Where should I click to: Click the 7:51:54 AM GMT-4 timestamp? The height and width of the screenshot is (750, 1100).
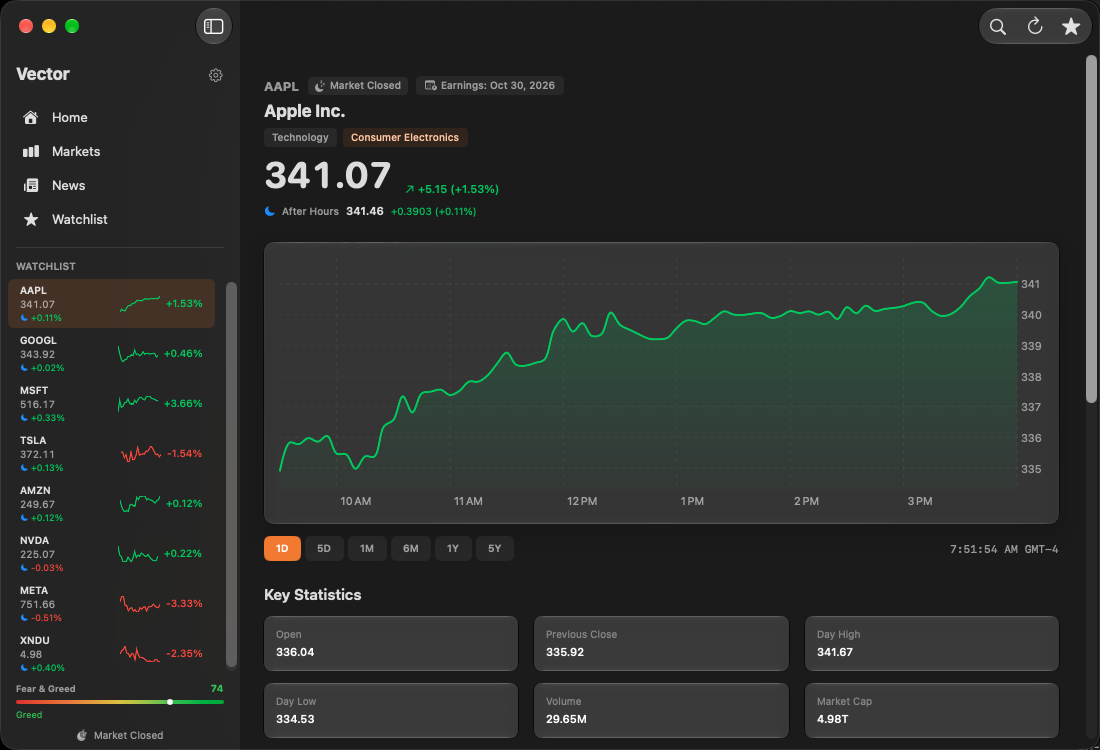tap(1004, 549)
